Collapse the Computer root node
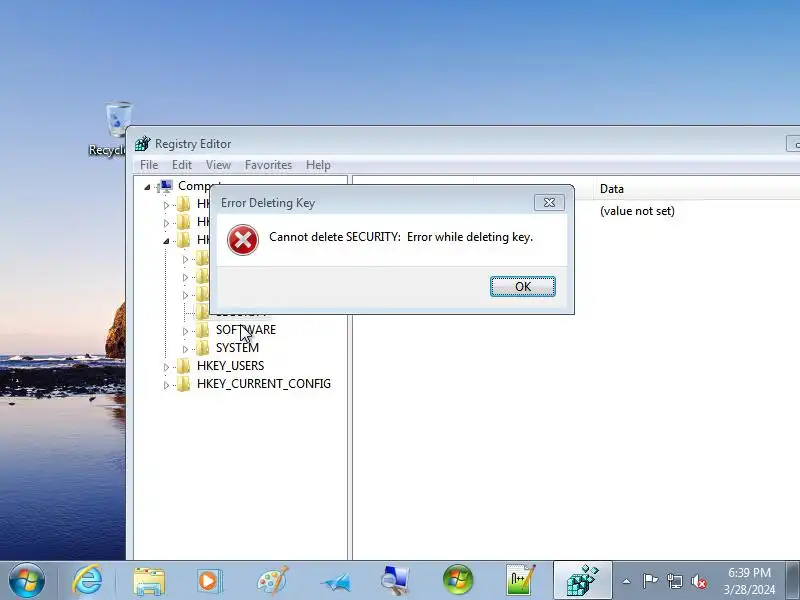Image resolution: width=800 pixels, height=600 pixels. point(147,187)
